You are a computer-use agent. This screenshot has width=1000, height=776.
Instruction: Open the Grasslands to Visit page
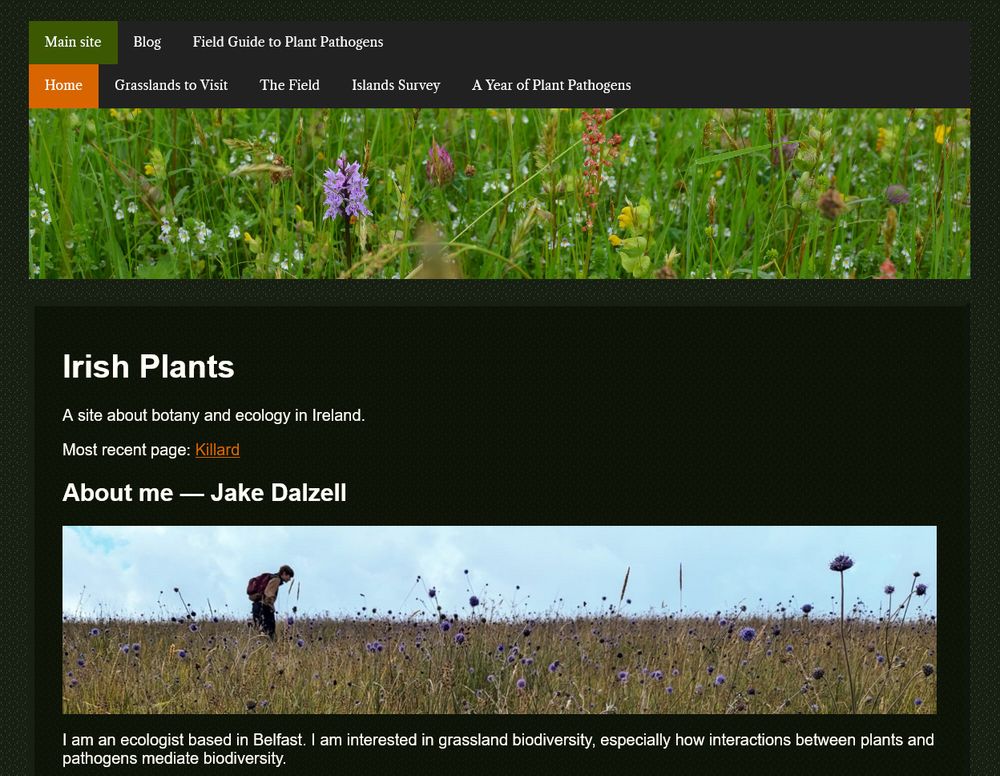click(170, 85)
